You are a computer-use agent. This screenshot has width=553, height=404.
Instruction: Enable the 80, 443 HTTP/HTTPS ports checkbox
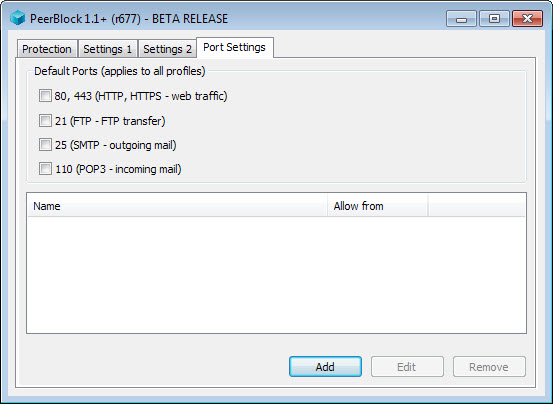tap(45, 96)
